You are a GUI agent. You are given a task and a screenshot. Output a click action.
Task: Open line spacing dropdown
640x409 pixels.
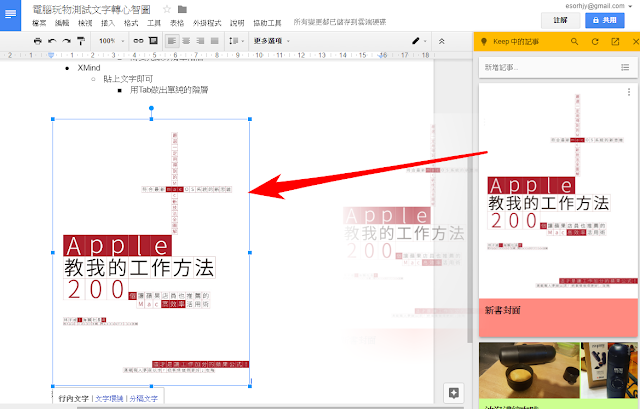[236, 41]
